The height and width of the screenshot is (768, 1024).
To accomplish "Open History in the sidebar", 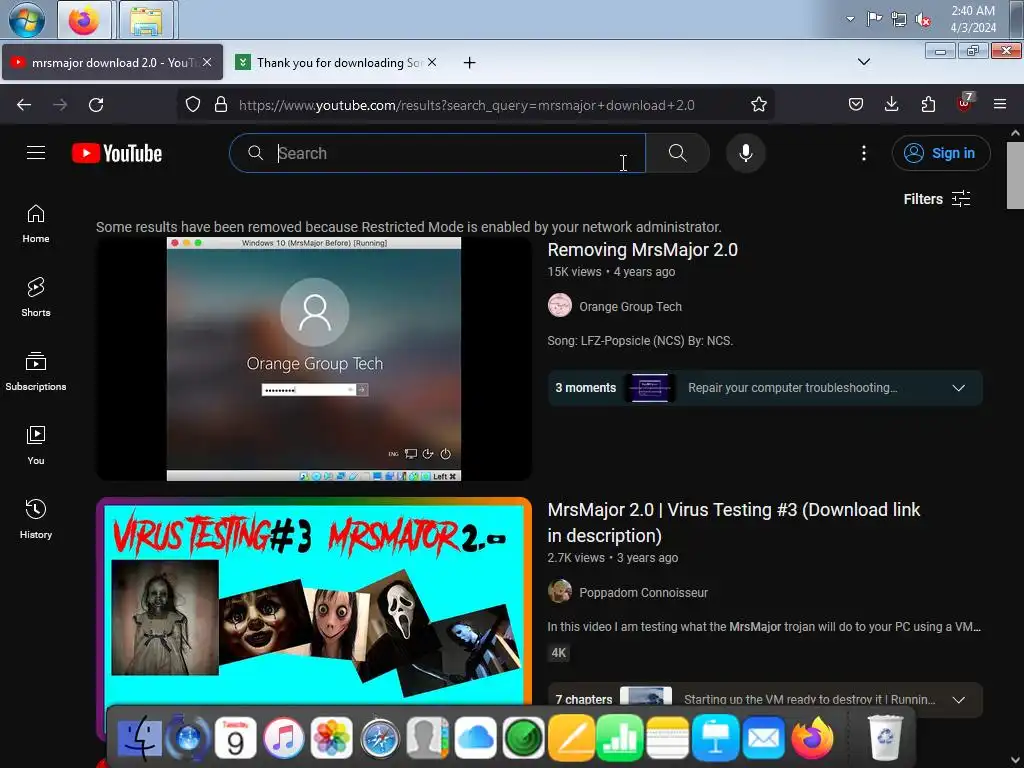I will 36,519.
